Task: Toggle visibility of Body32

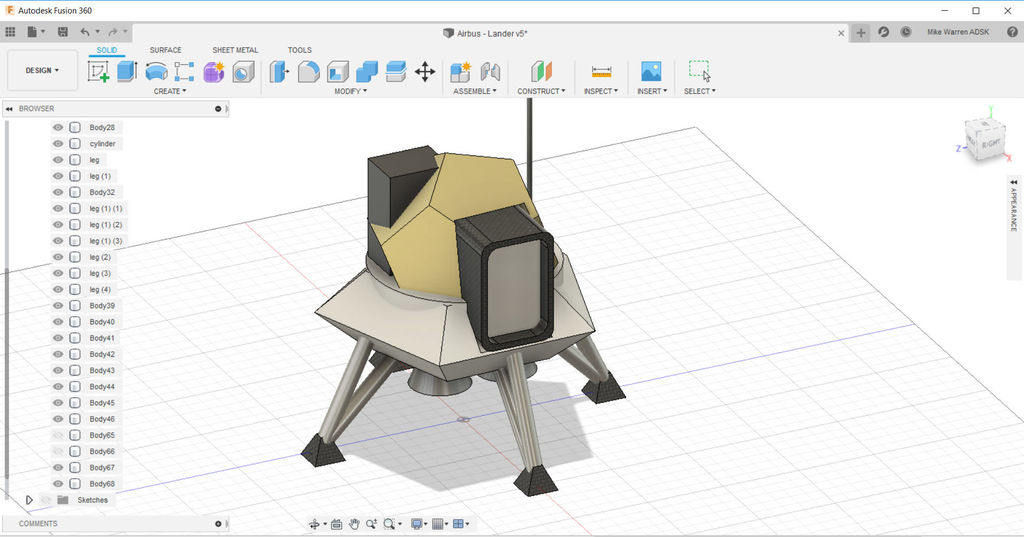Action: [x=58, y=192]
